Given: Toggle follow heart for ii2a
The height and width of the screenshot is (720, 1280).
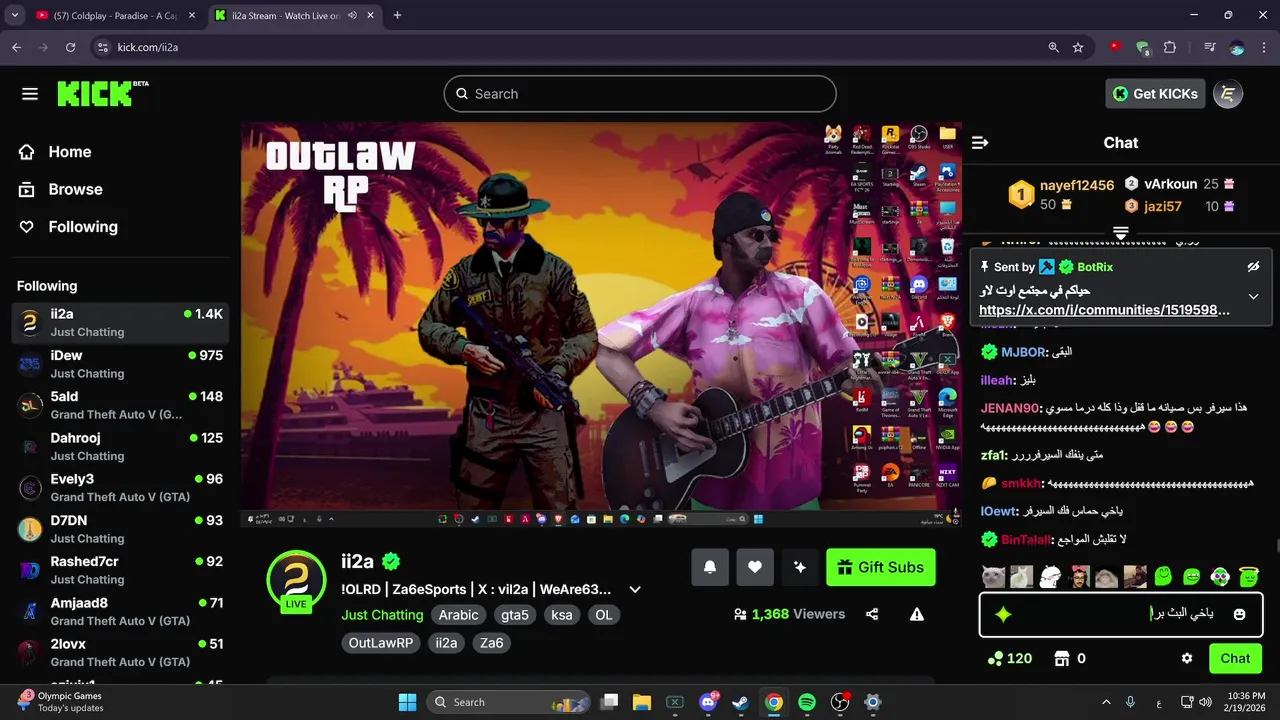Looking at the screenshot, I should pyautogui.click(x=755, y=567).
